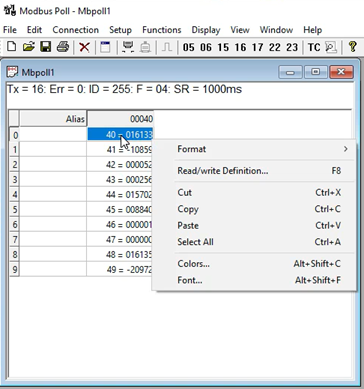This screenshot has height=389, width=364.
Task: Choose Select All from the context menu
Action: [255, 242]
